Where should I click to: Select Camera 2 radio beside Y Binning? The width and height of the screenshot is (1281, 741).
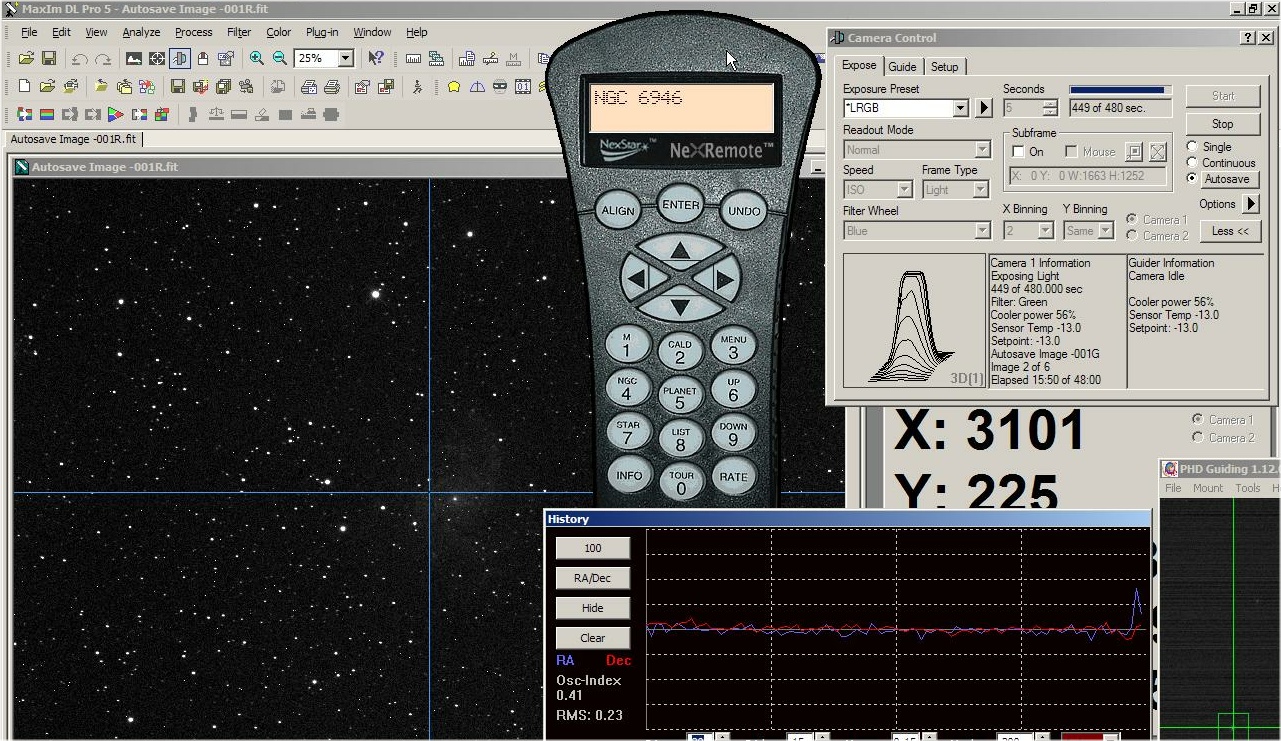click(1132, 235)
